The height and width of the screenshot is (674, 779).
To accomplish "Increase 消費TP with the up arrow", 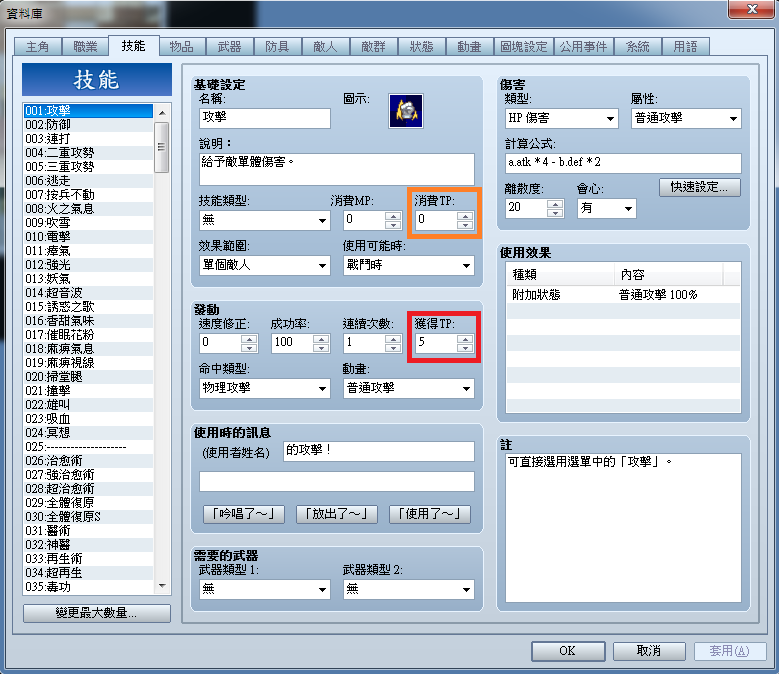I will pos(465,216).
